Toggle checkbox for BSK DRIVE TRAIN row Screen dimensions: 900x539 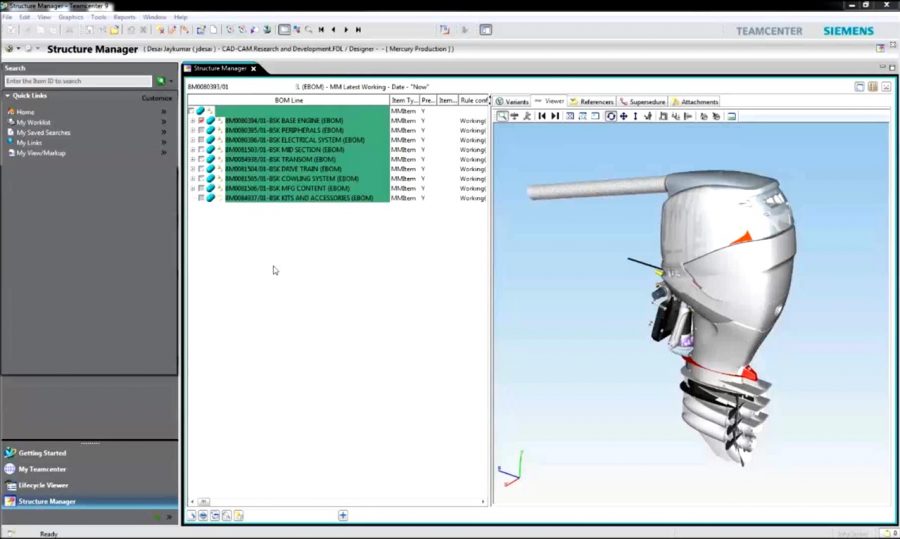pyautogui.click(x=201, y=169)
